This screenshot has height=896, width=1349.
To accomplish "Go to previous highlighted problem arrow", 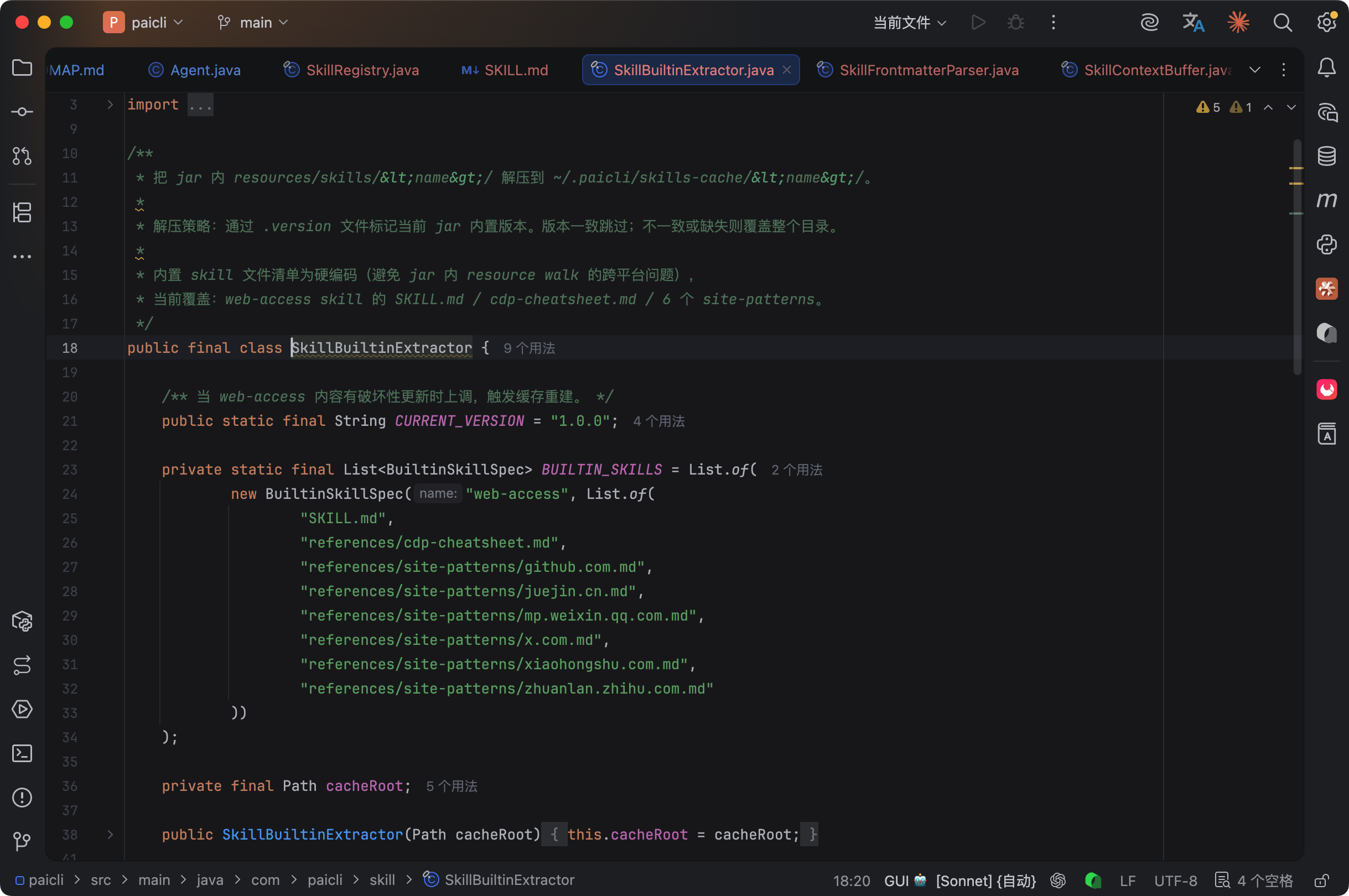I will 1268,107.
